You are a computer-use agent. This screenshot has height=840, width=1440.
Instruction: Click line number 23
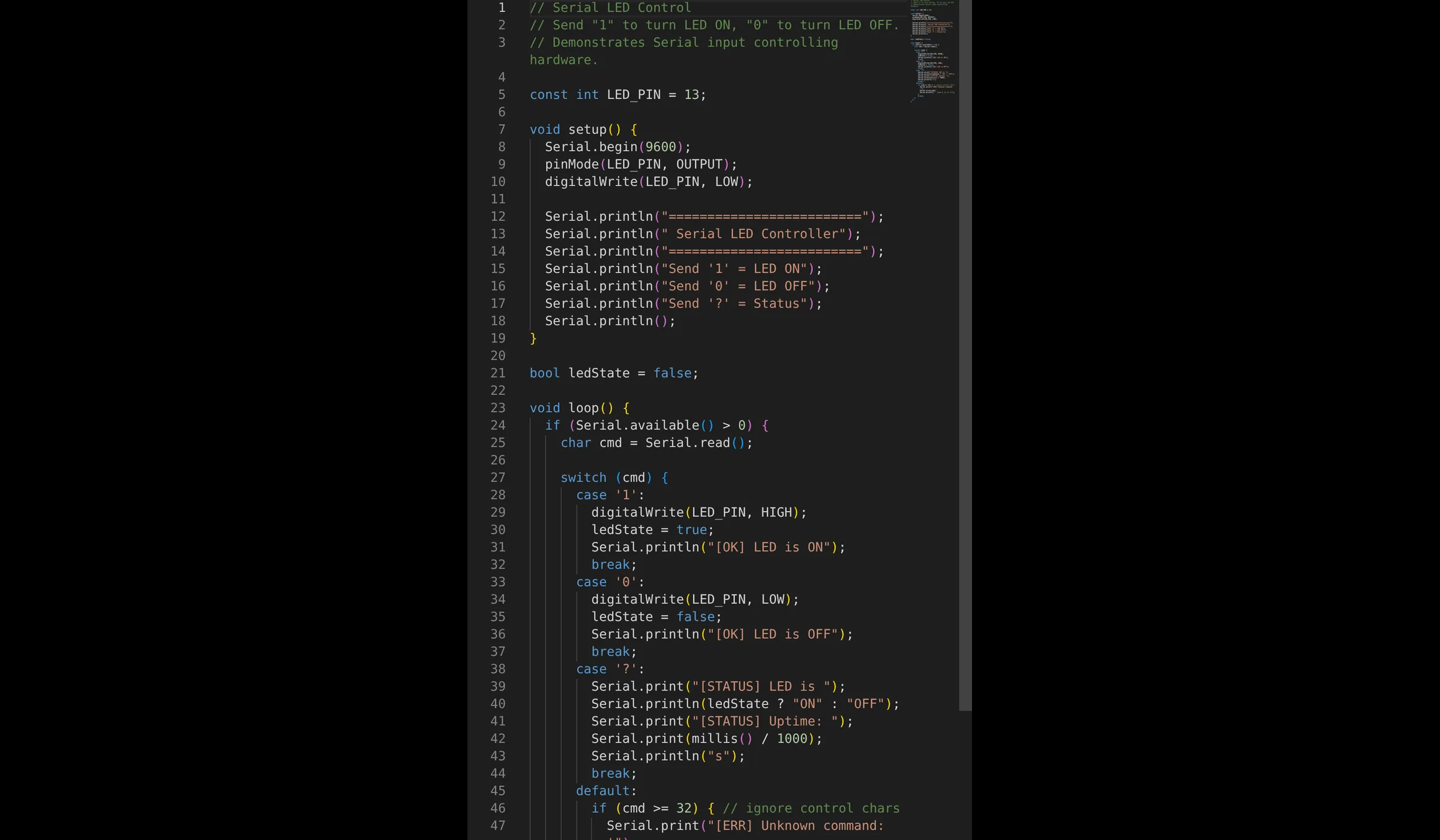pyautogui.click(x=498, y=408)
